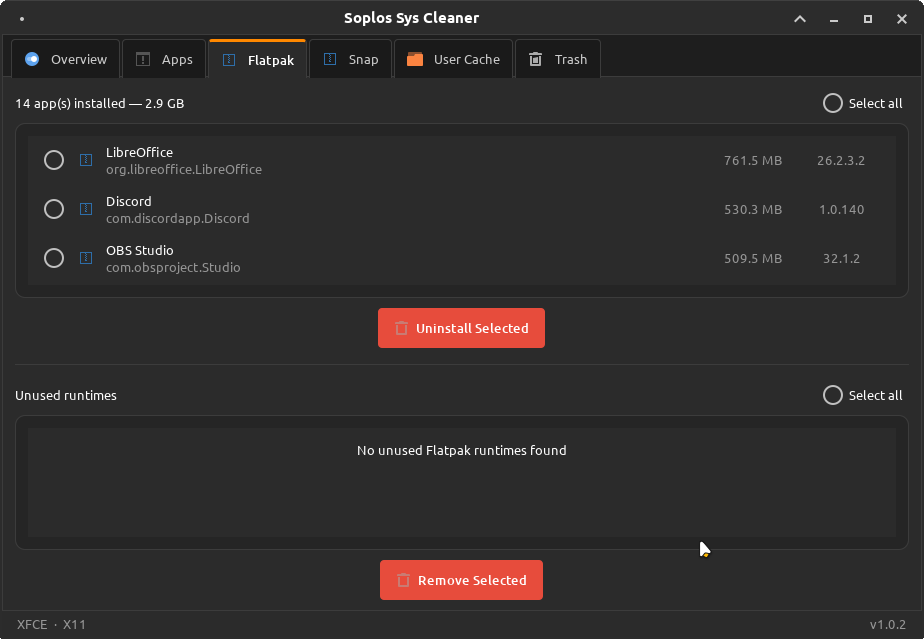Click the Snap tab archive icon
The image size is (924, 639).
(x=330, y=59)
